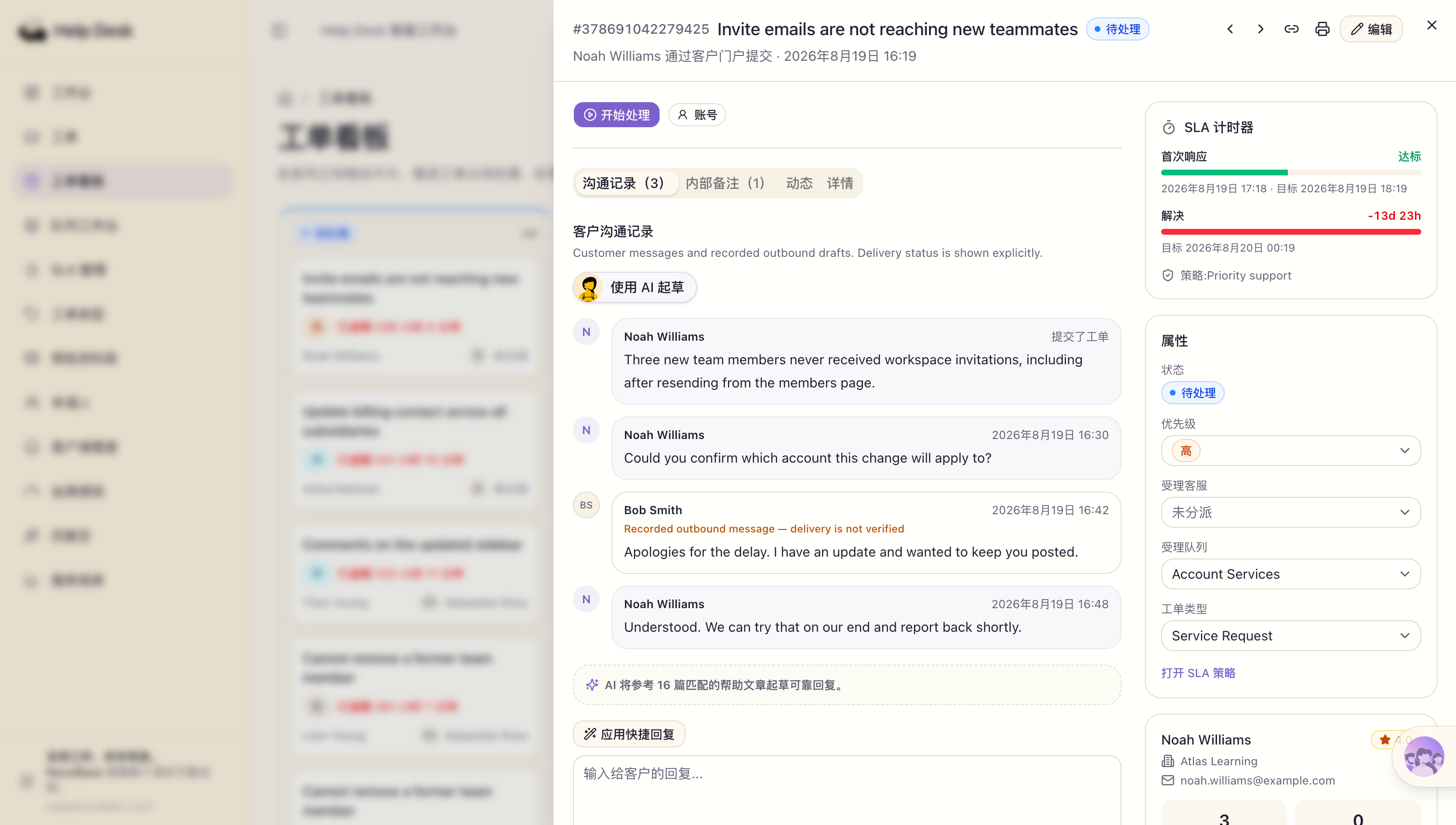
Task: Open the 详情 tab
Action: (840, 183)
